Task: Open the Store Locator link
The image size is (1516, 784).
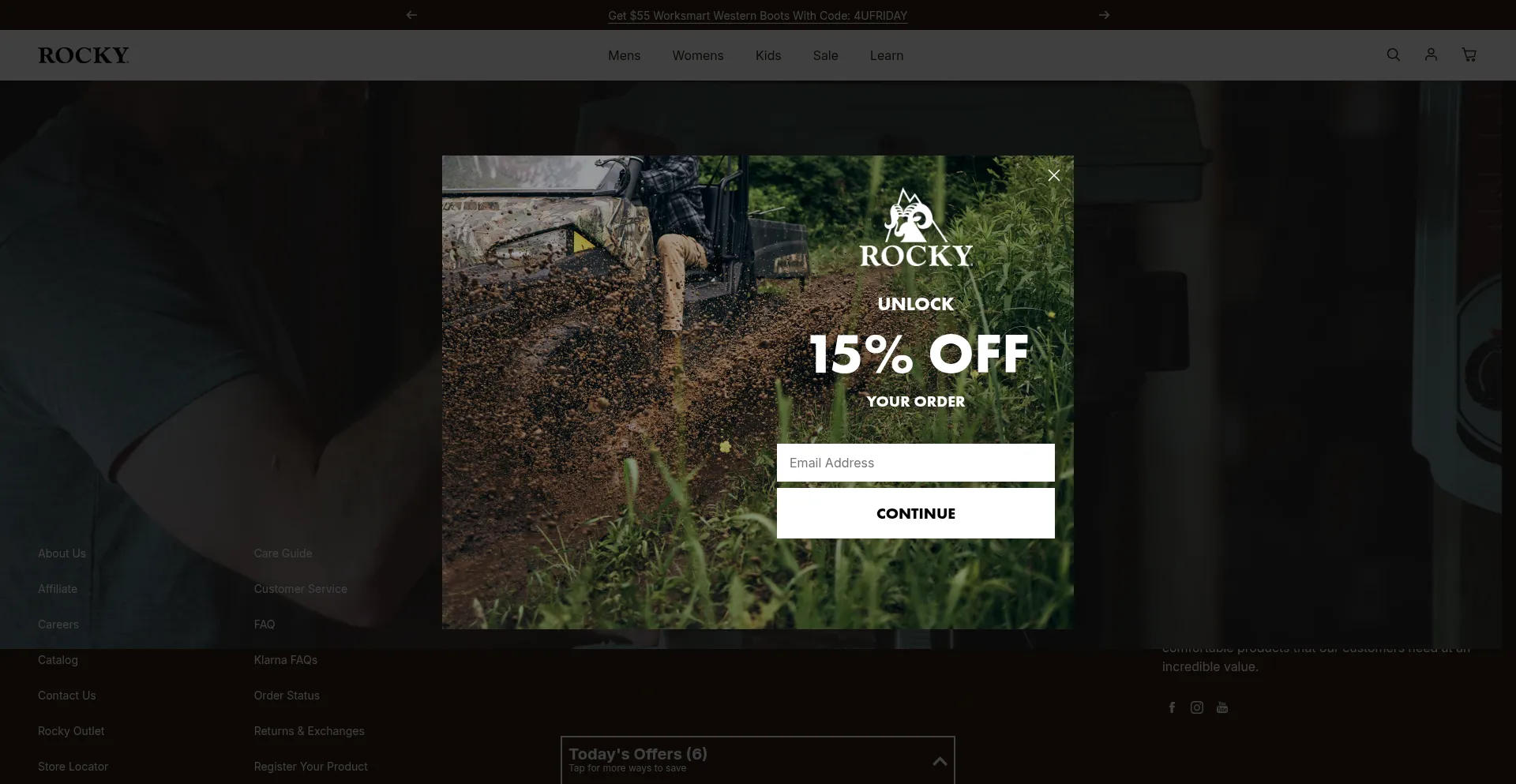Action: (73, 767)
